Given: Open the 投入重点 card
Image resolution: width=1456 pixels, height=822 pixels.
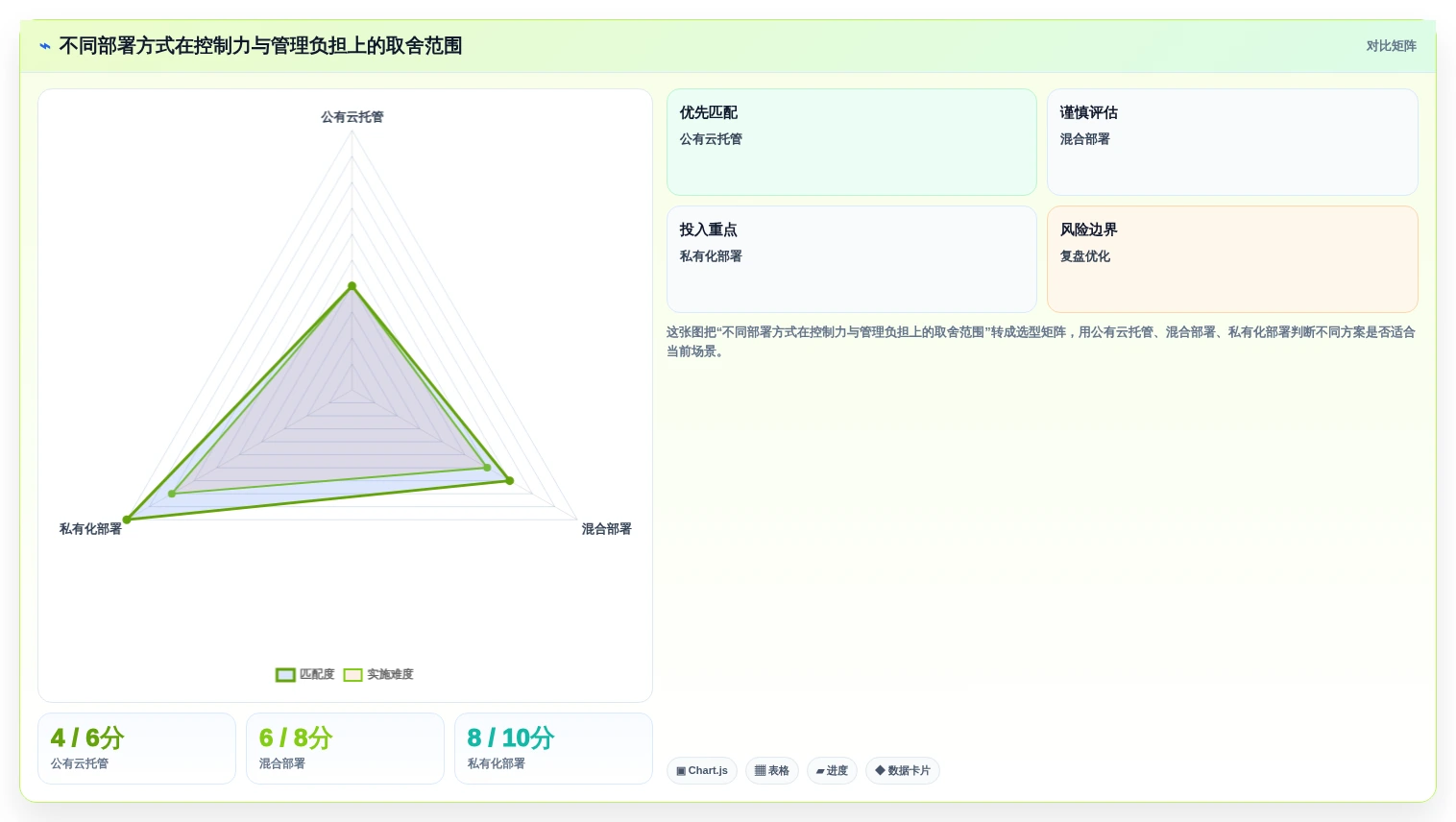Looking at the screenshot, I should click(852, 259).
